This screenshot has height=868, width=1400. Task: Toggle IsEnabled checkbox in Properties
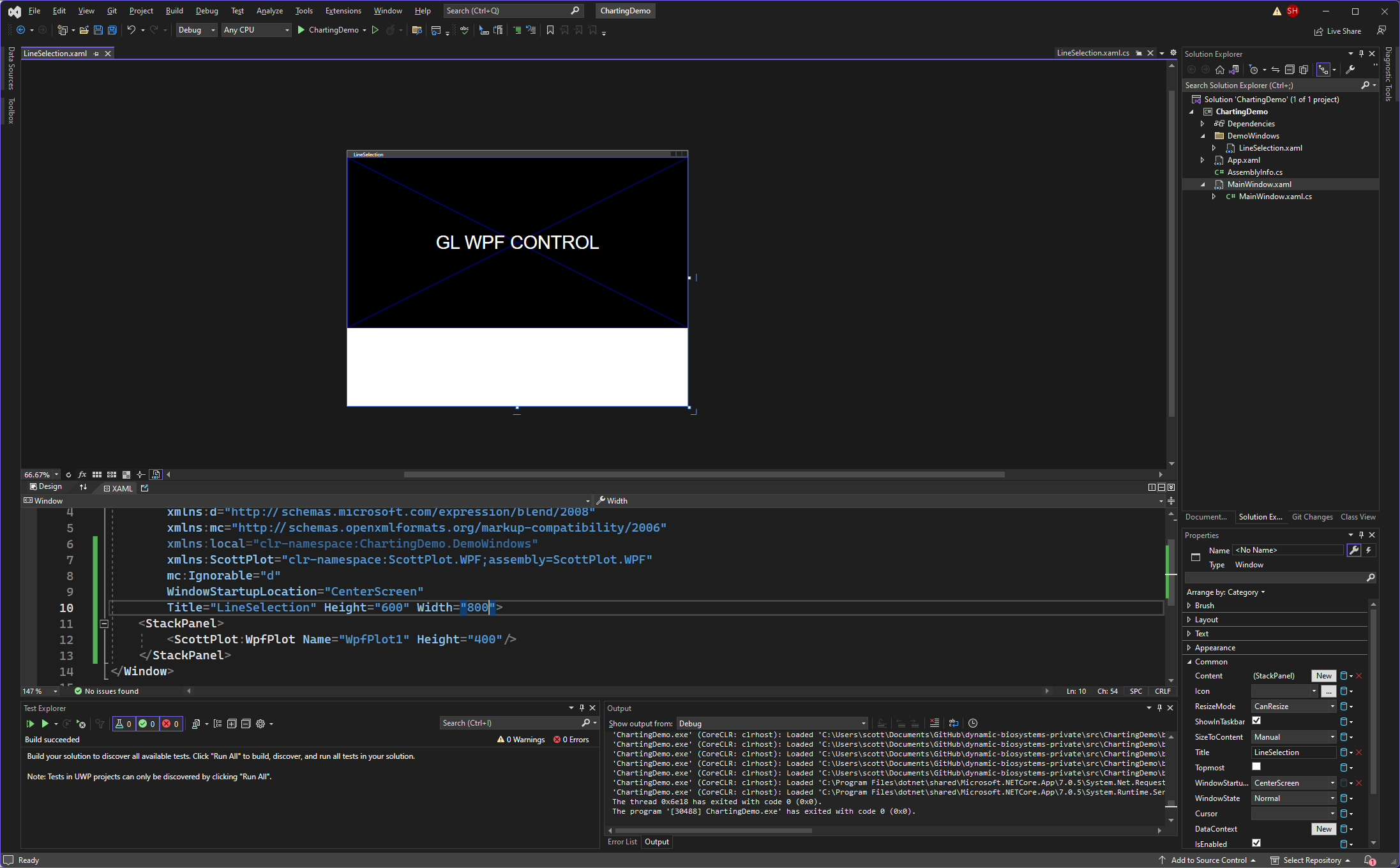click(1256, 844)
